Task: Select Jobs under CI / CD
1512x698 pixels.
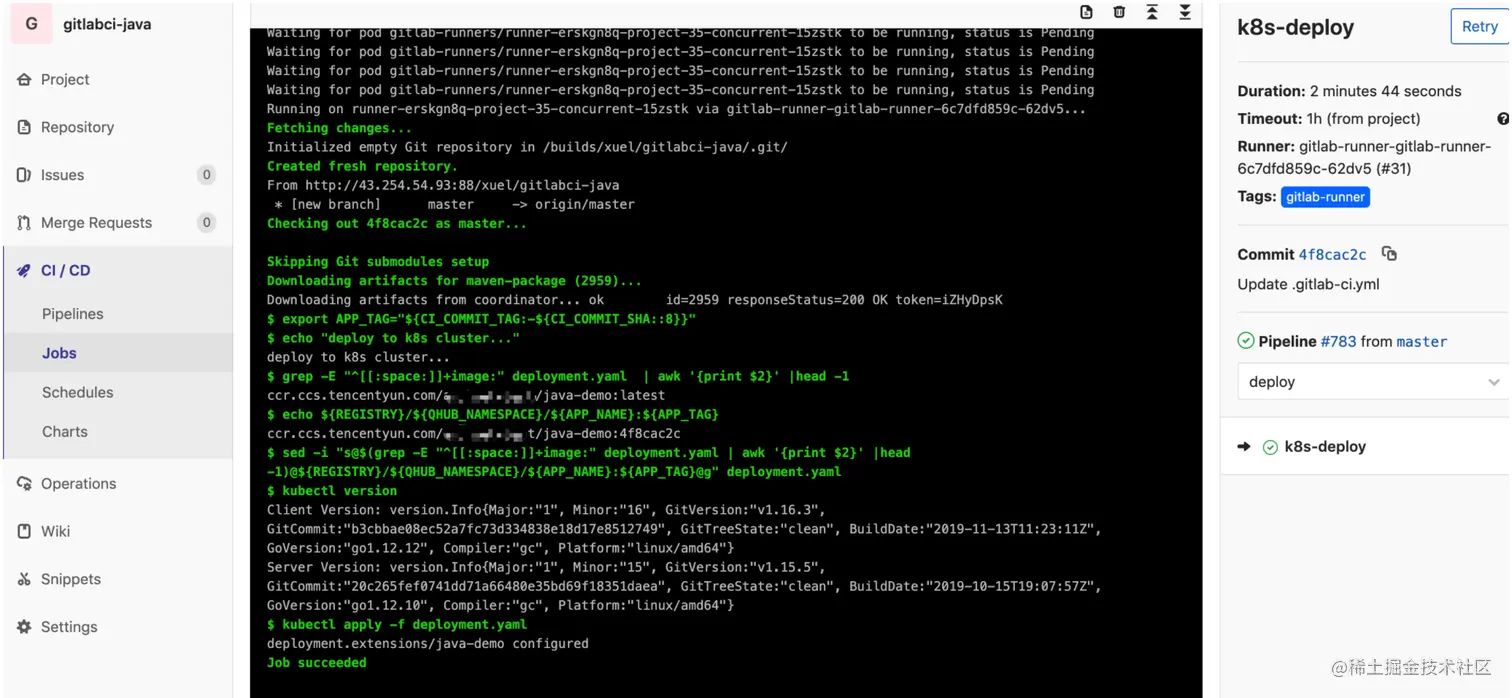Action: (x=59, y=353)
